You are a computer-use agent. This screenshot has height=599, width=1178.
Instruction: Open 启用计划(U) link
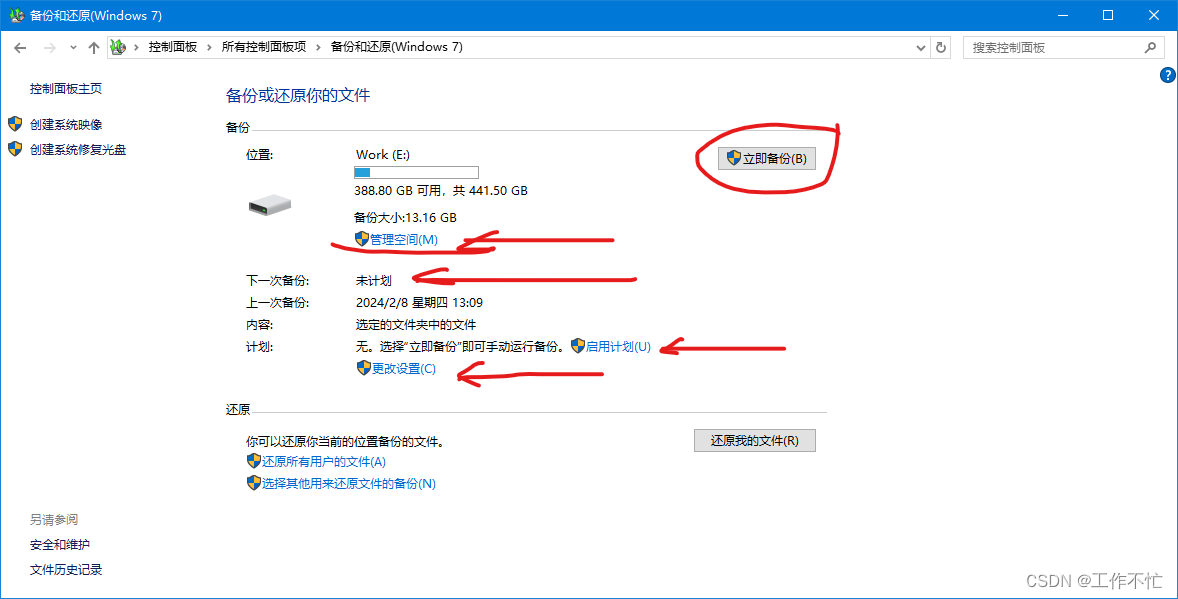[618, 346]
